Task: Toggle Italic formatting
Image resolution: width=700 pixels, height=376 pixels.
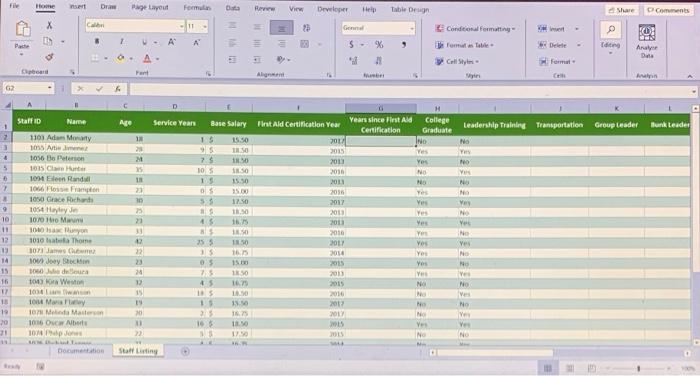Action: [x=121, y=42]
